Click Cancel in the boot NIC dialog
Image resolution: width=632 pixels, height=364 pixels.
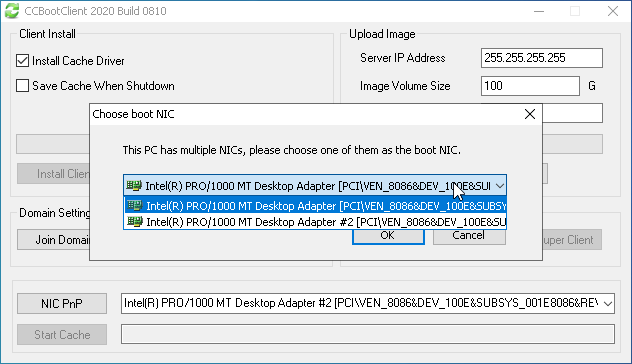pyautogui.click(x=469, y=236)
